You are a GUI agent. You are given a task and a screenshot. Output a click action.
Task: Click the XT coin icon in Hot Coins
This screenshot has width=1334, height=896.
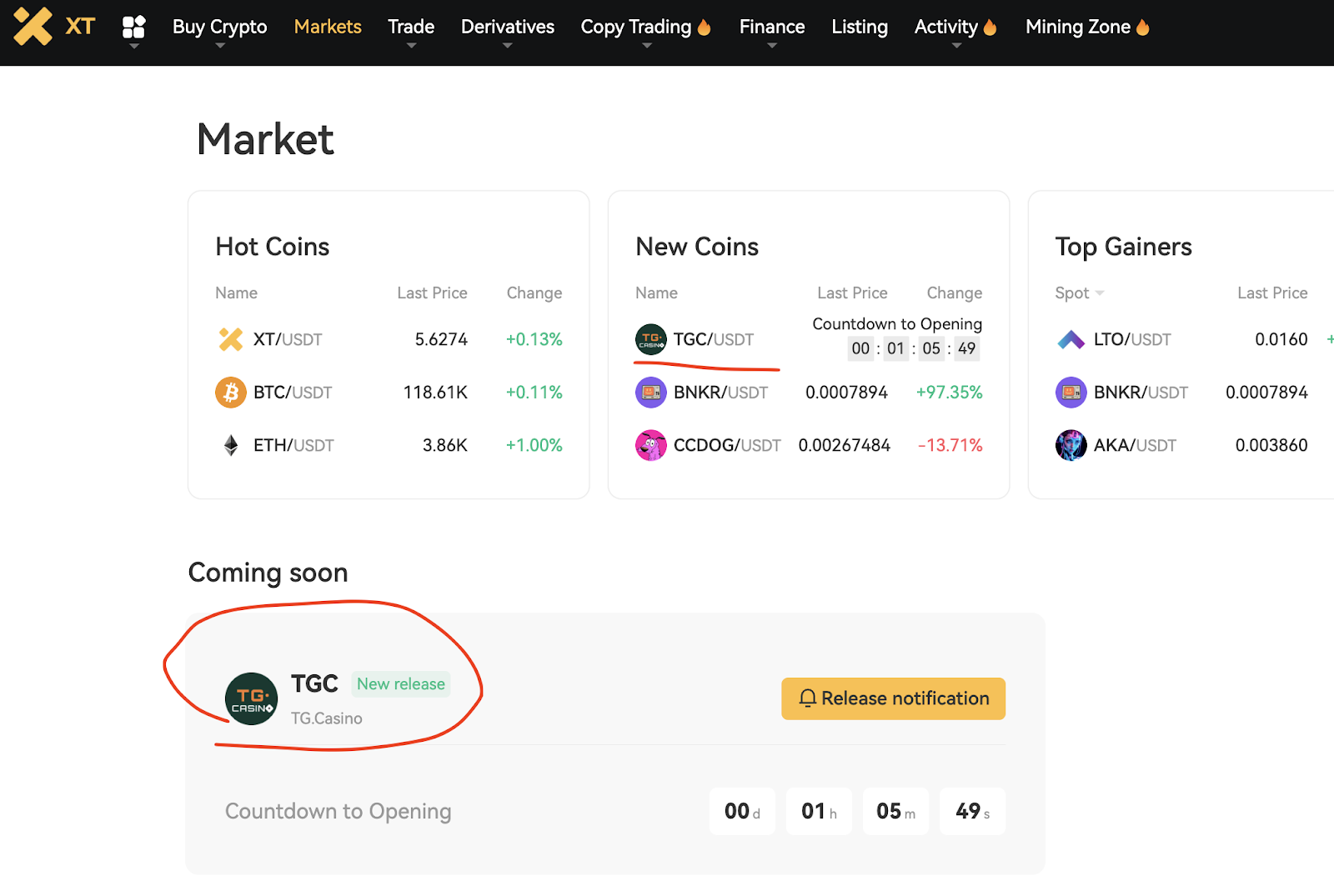coord(231,339)
